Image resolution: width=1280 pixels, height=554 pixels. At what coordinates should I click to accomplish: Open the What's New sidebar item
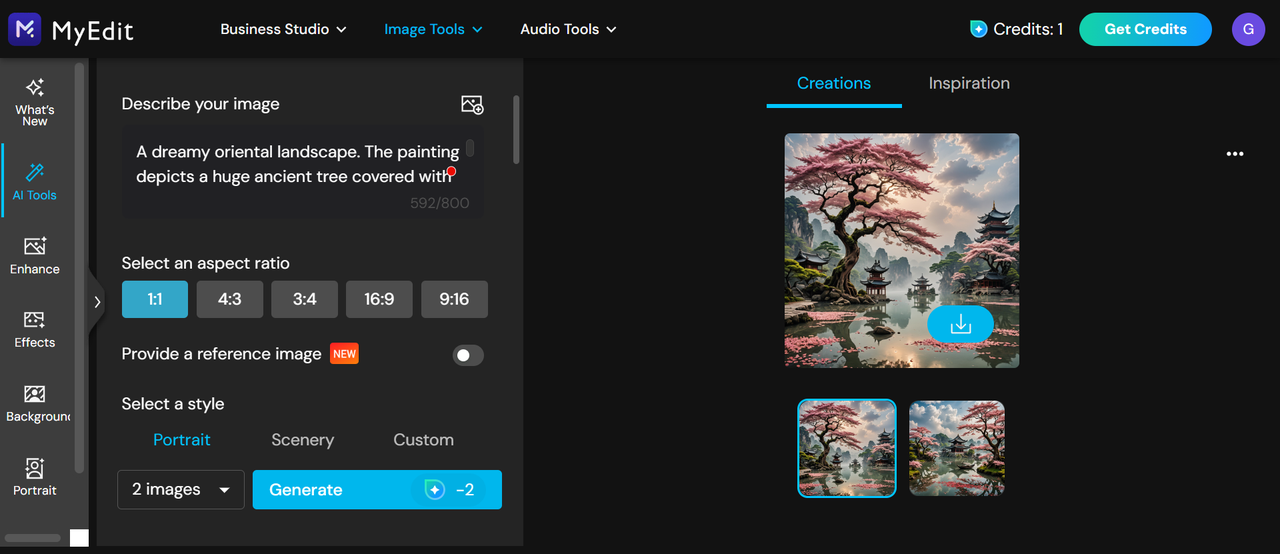(35, 103)
